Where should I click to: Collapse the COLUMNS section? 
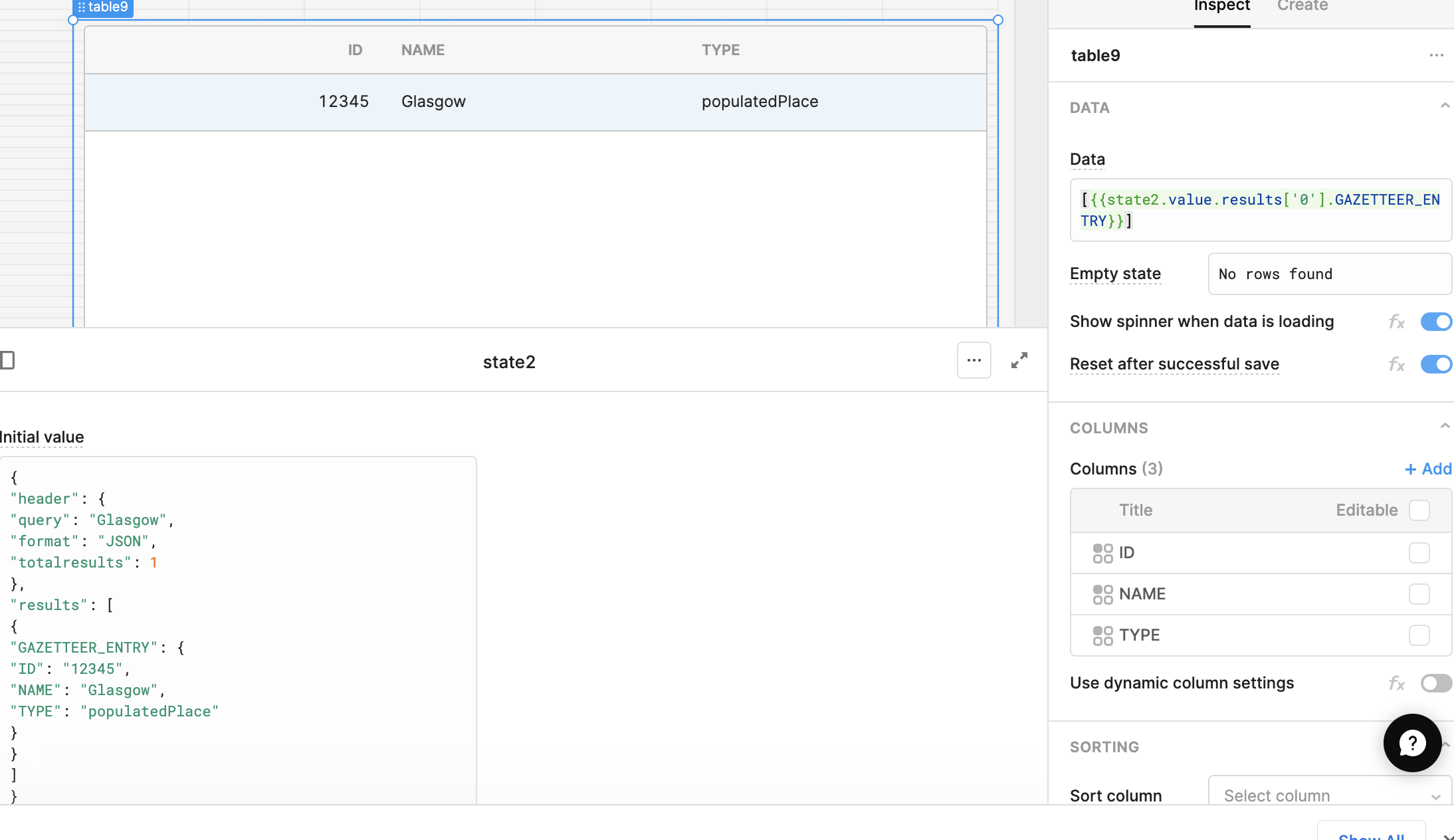(x=1445, y=427)
